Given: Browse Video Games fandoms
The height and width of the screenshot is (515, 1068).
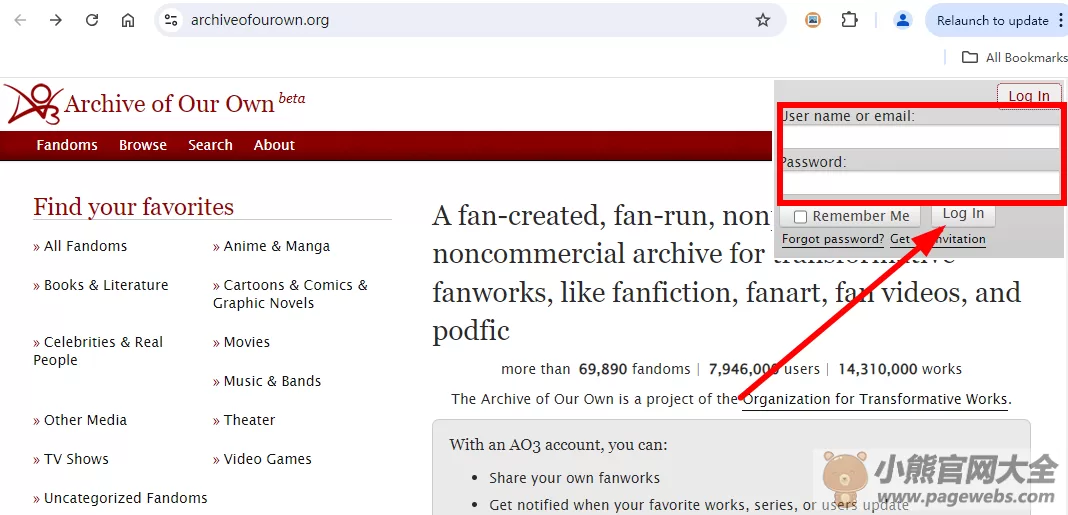Looking at the screenshot, I should (268, 460).
